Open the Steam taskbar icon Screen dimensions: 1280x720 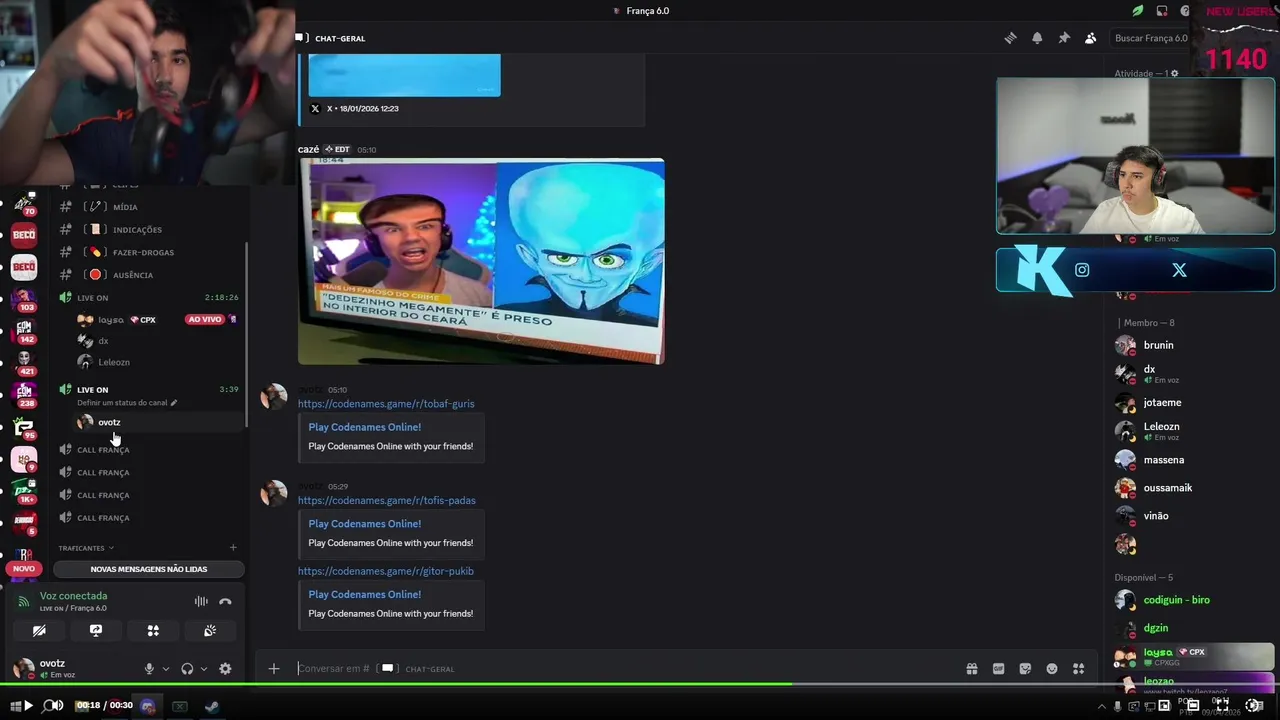(212, 706)
